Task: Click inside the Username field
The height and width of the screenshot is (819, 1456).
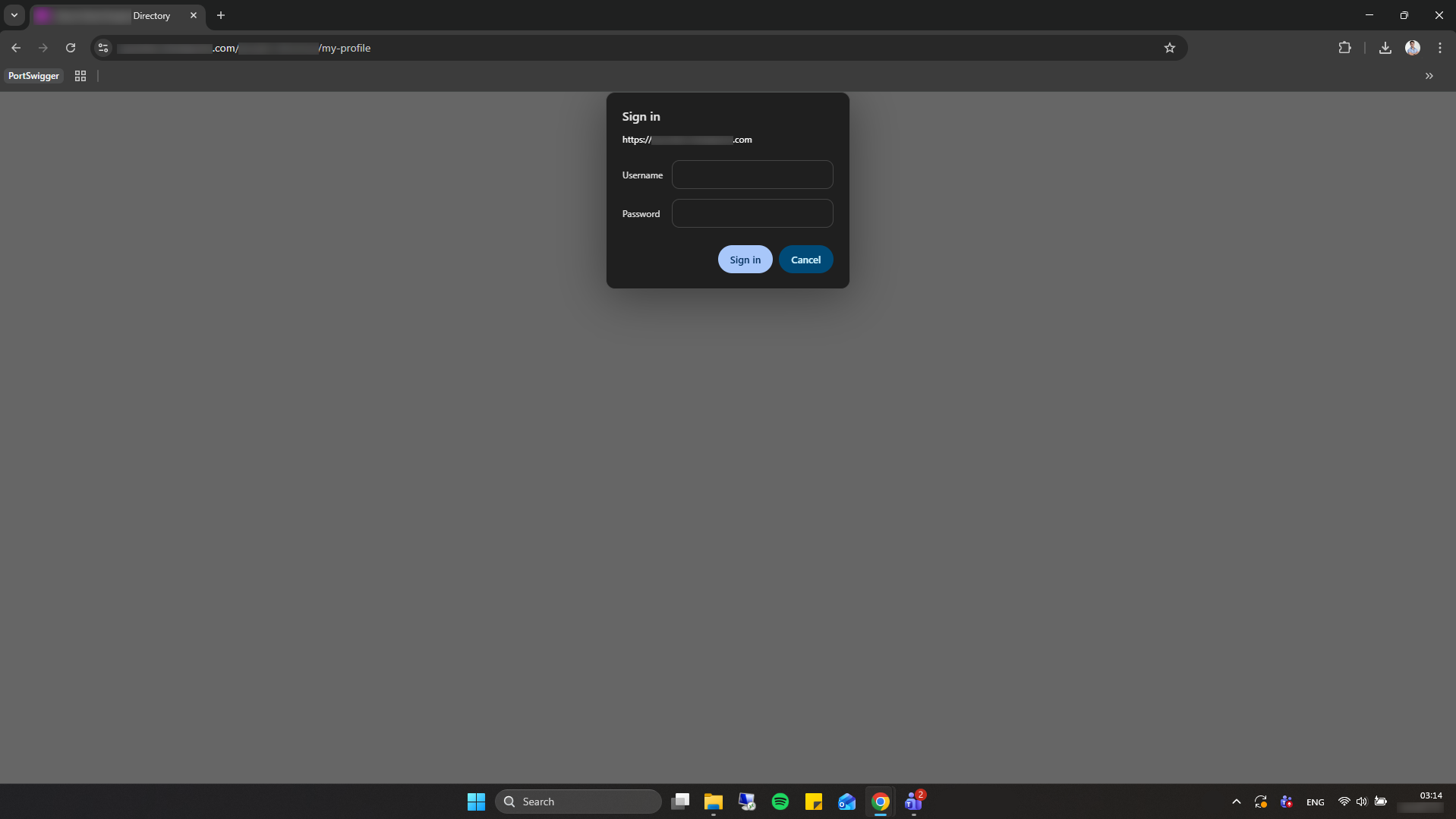Action: (x=752, y=175)
